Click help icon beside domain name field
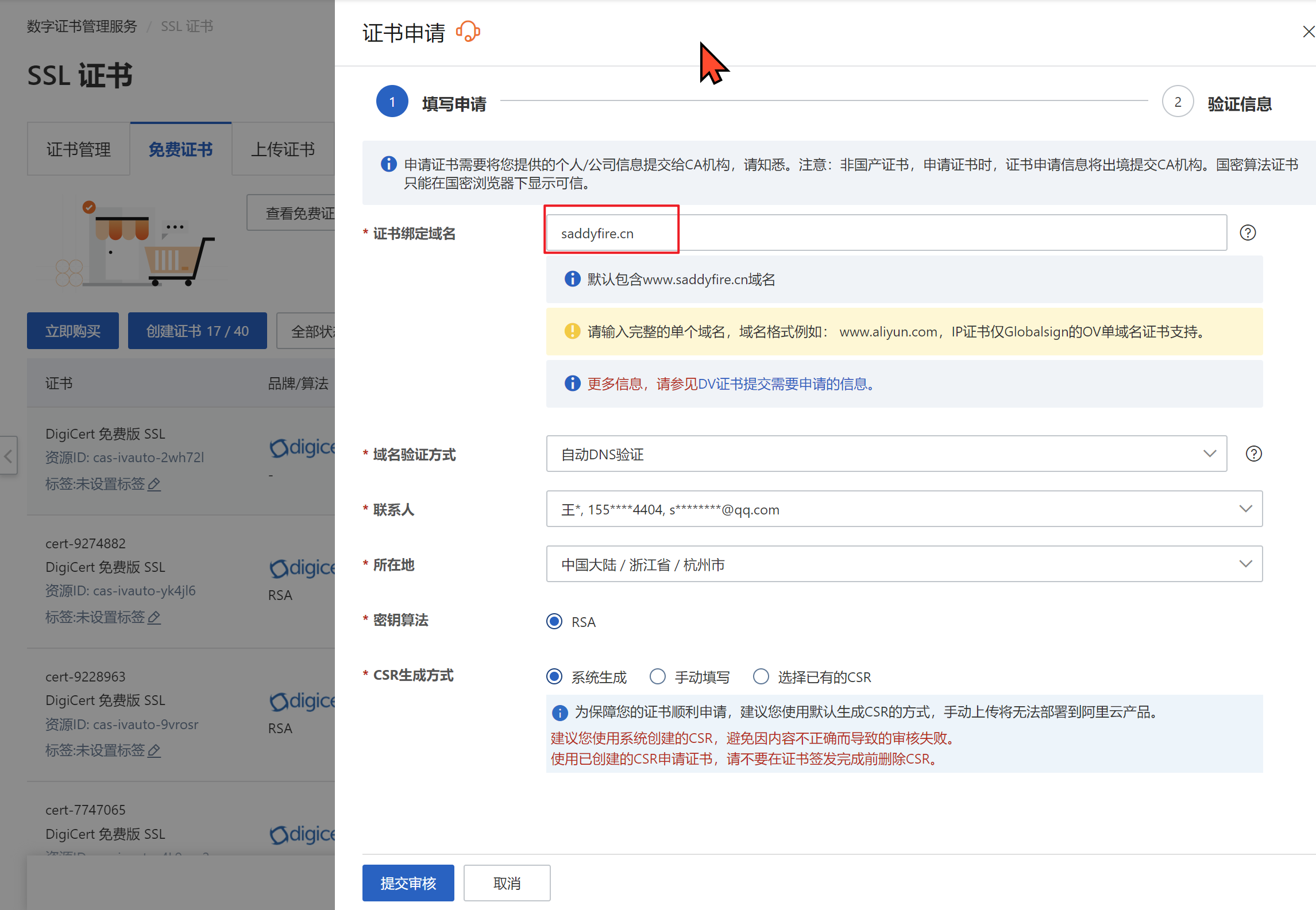Image resolution: width=1316 pixels, height=910 pixels. pyautogui.click(x=1247, y=233)
